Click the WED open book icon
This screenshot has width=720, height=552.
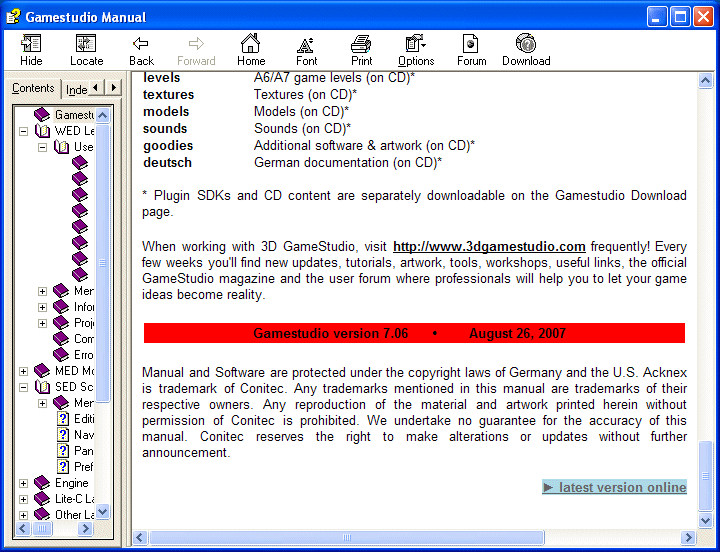click(x=42, y=131)
